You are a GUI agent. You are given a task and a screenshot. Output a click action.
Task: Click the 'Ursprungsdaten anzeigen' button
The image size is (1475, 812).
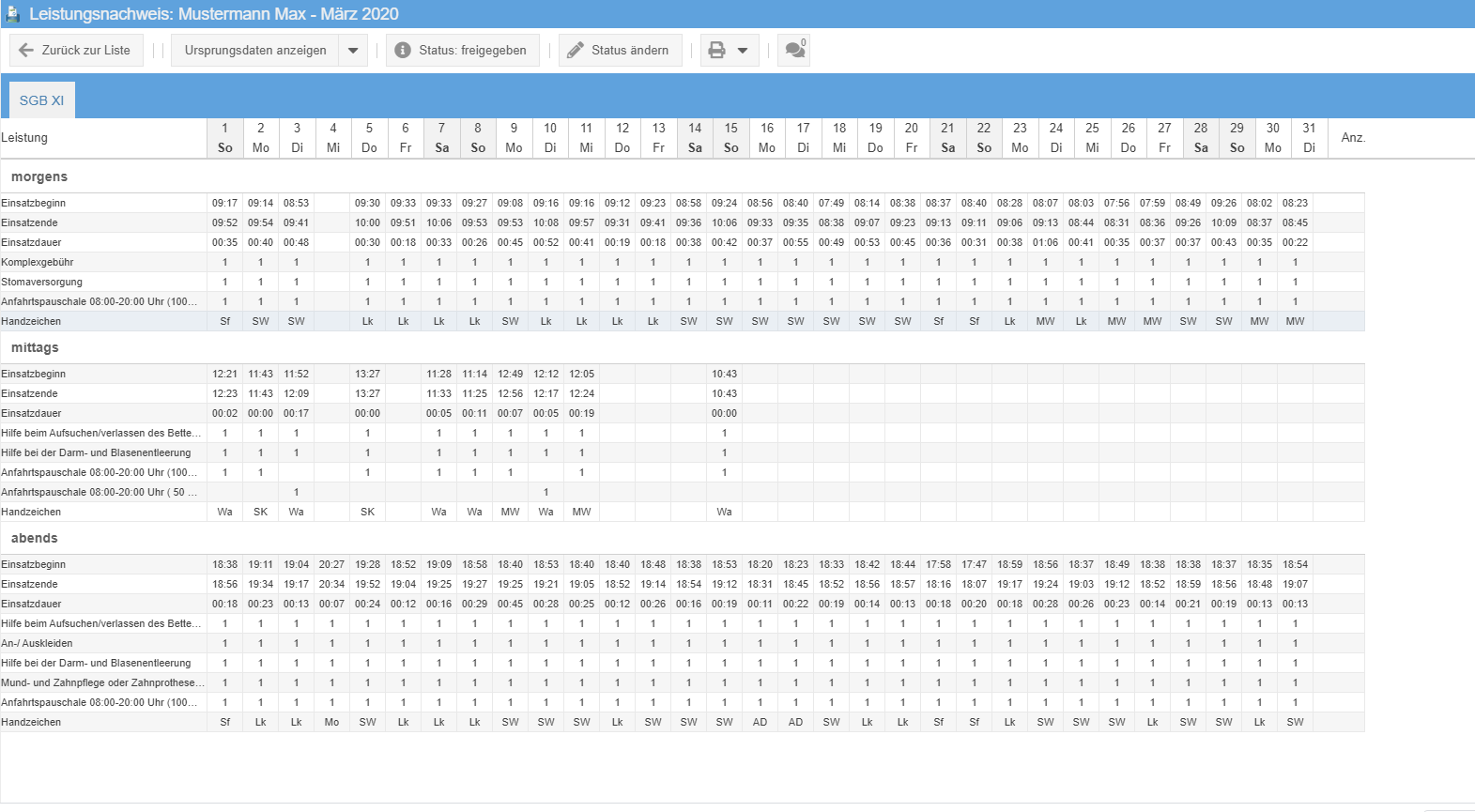click(x=255, y=51)
